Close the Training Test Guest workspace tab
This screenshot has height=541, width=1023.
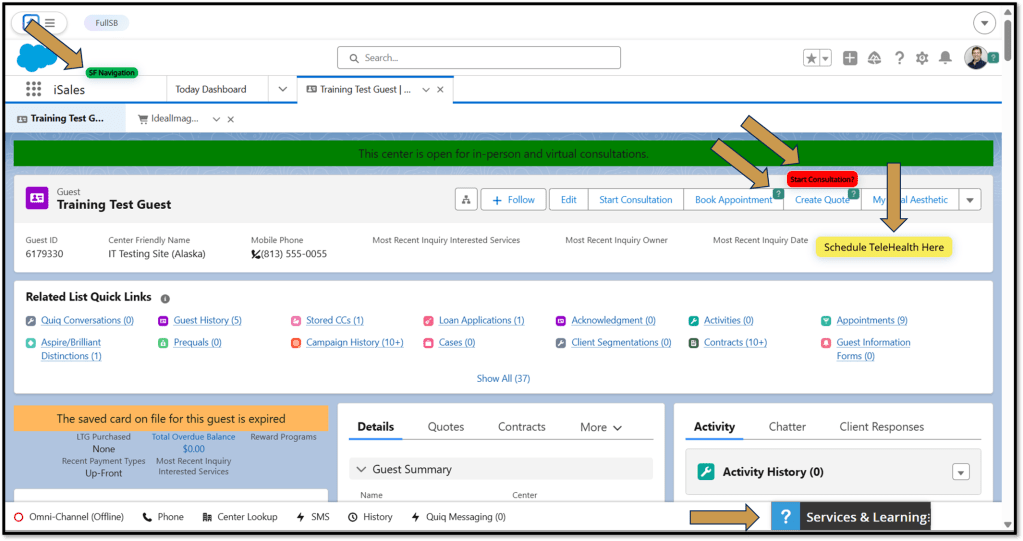click(x=441, y=90)
